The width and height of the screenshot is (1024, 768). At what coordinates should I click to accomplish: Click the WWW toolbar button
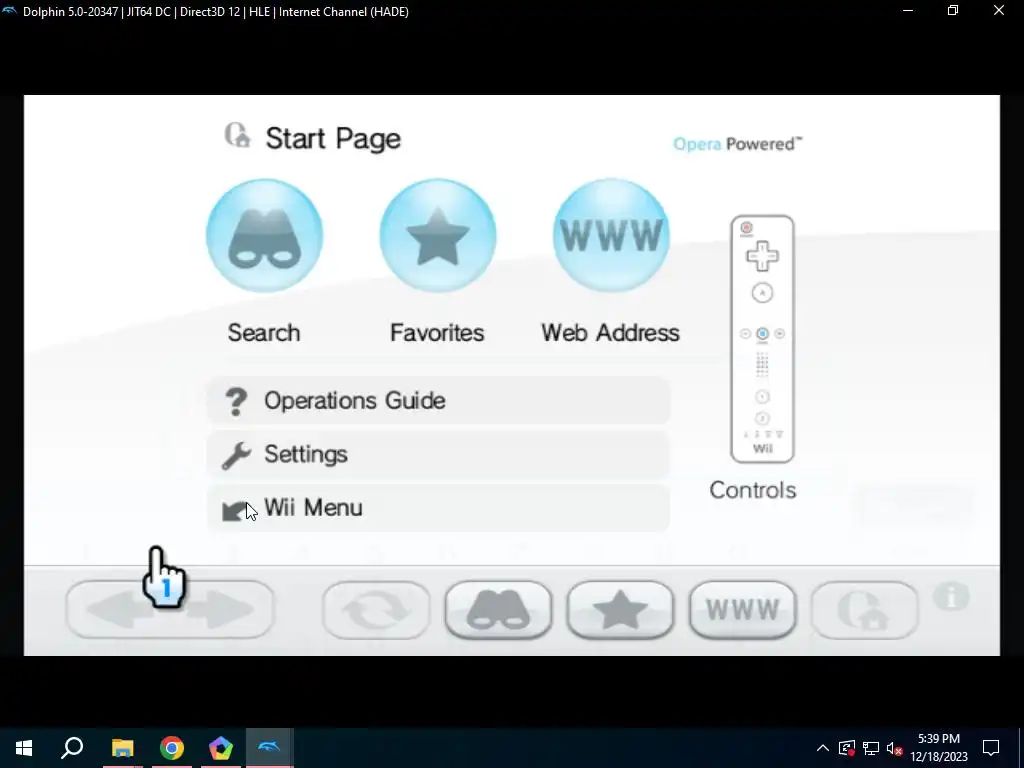[x=743, y=610]
